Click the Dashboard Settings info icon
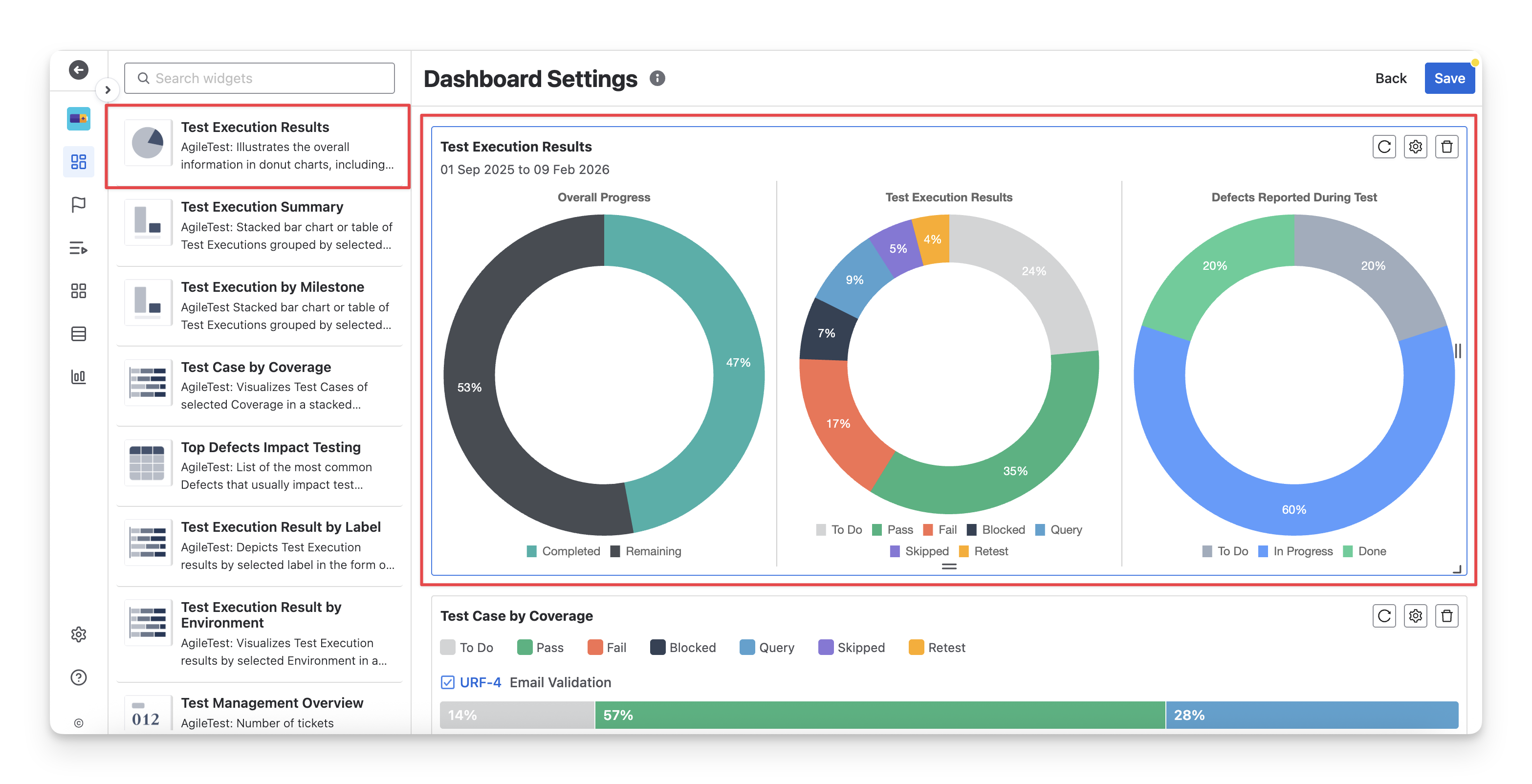Screen dimensions: 1532x784 coord(657,79)
